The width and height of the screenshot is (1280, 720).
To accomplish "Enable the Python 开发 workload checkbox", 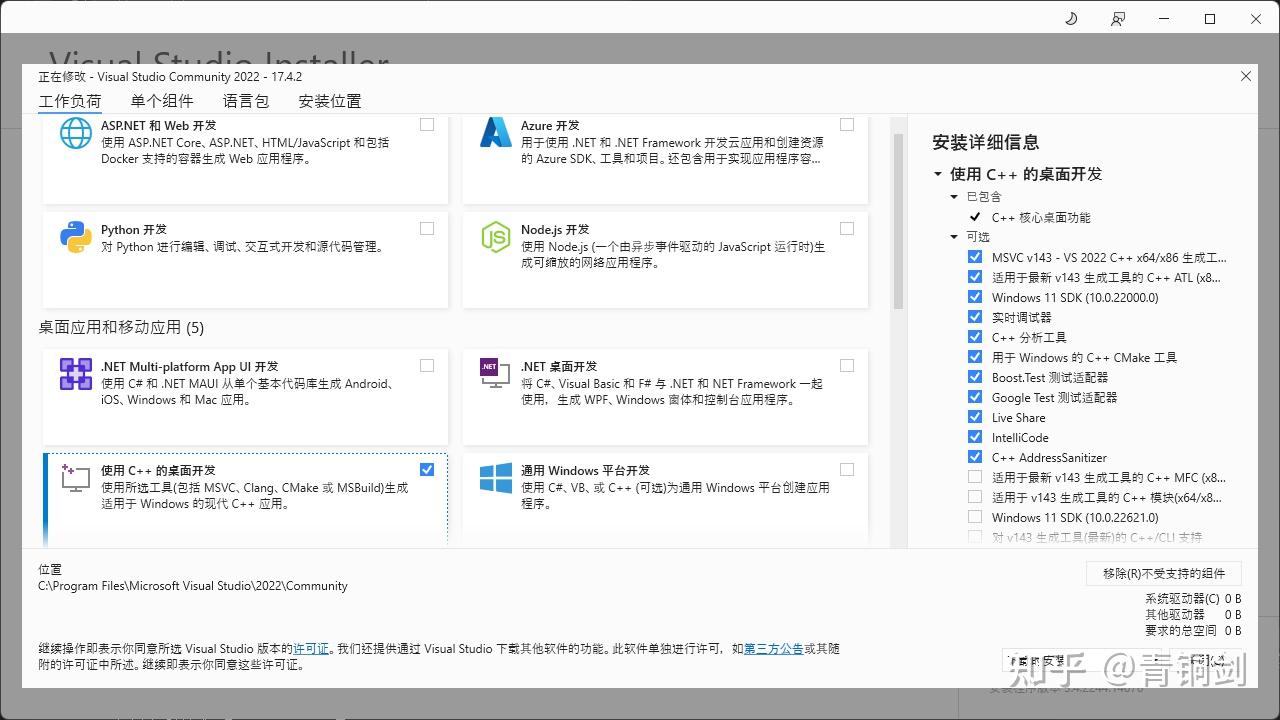I will click(x=427, y=228).
